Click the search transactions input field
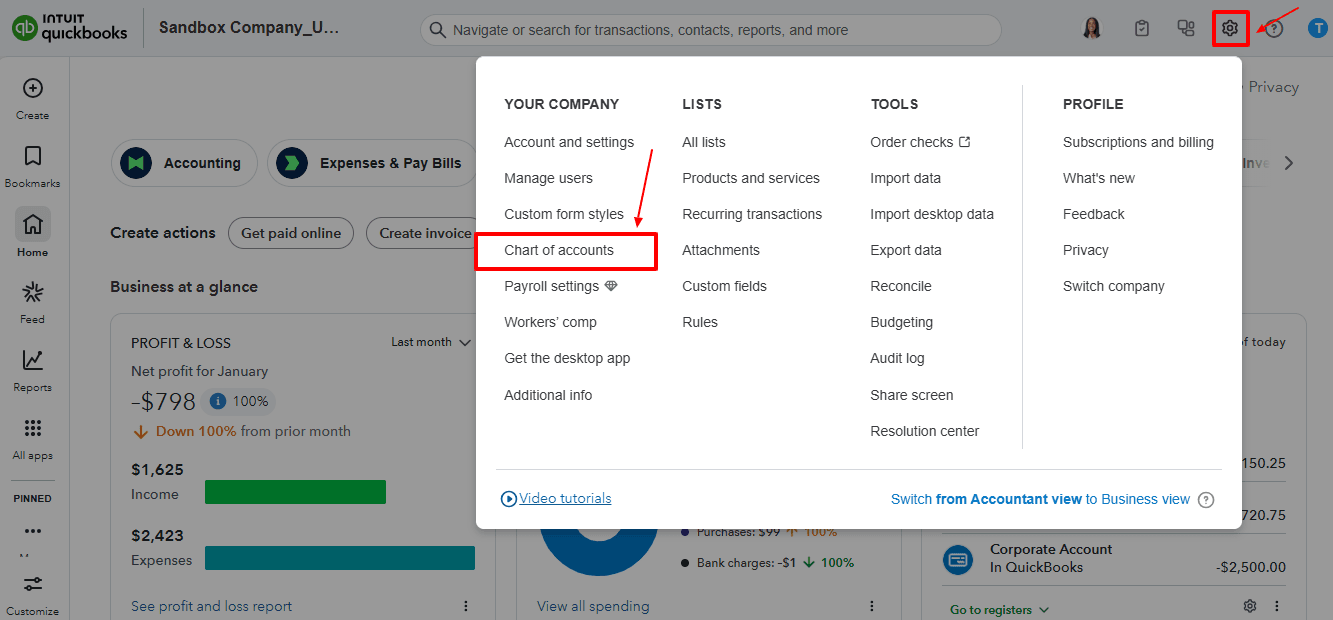1333x620 pixels. 710,30
